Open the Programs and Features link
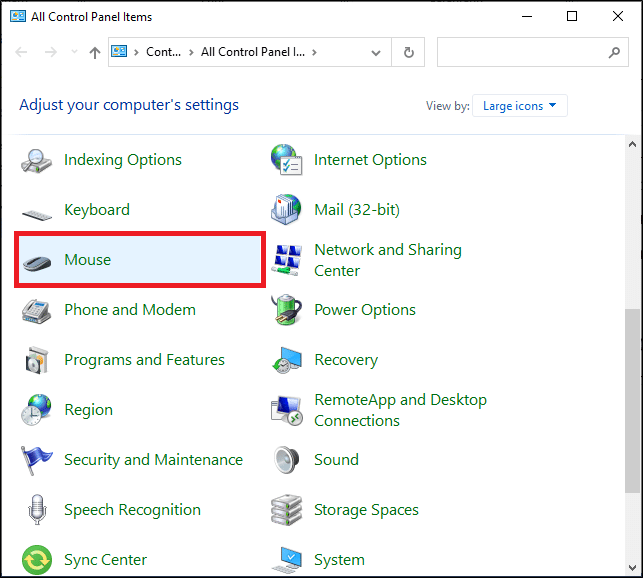This screenshot has width=643, height=578. (x=144, y=360)
